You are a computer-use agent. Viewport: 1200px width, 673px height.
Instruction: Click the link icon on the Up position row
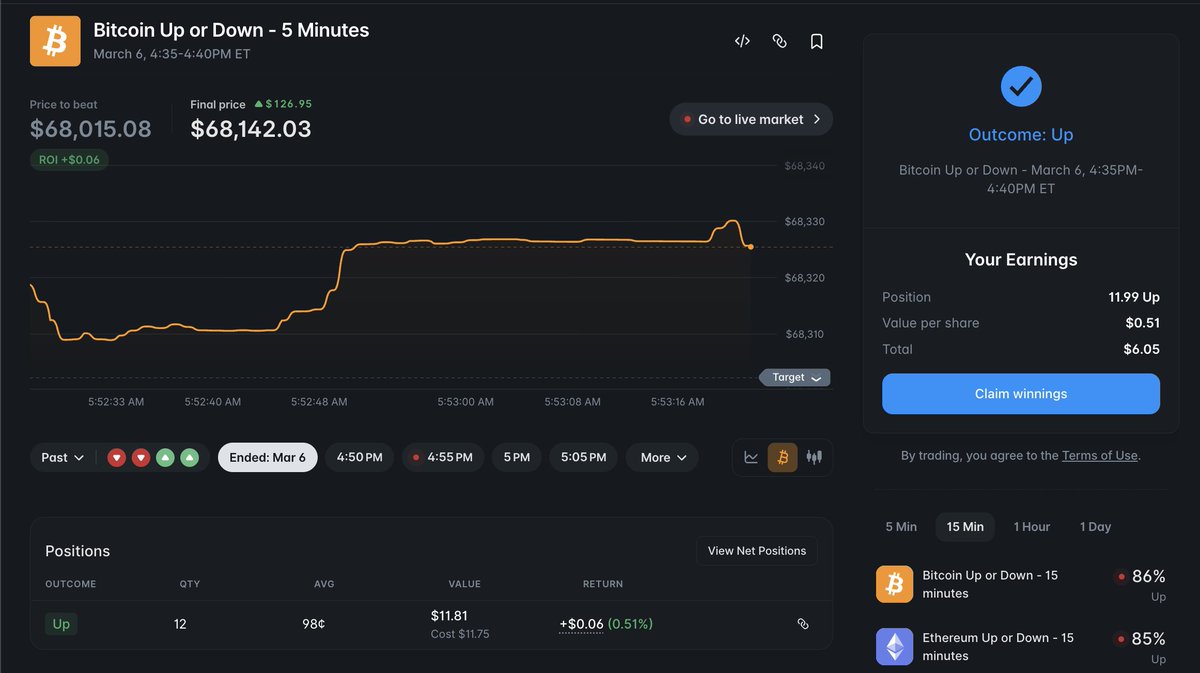pos(803,623)
